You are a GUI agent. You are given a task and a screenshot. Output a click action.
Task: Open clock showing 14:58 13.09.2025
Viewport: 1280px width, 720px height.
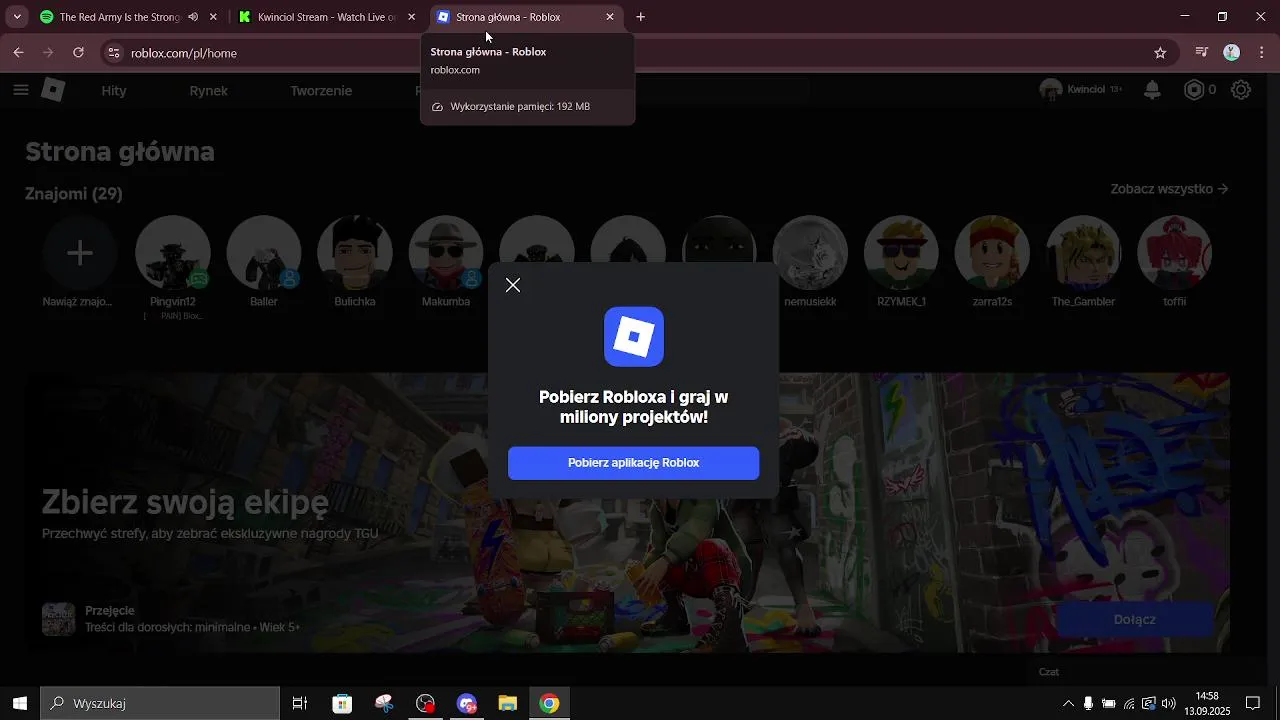[1207, 703]
